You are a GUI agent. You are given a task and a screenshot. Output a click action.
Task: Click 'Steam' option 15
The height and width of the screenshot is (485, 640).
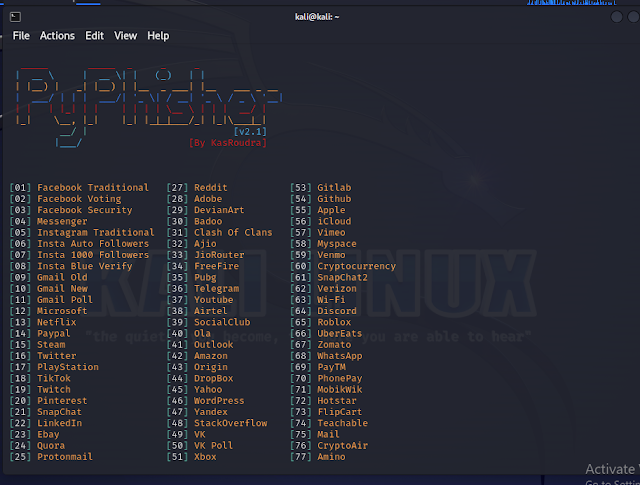point(51,345)
